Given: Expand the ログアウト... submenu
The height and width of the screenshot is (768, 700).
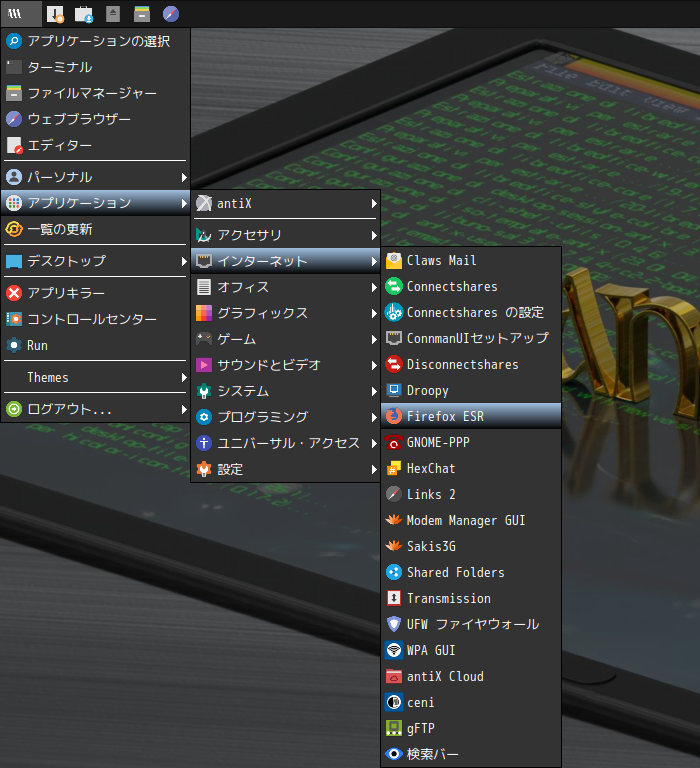Looking at the screenshot, I should coord(96,409).
